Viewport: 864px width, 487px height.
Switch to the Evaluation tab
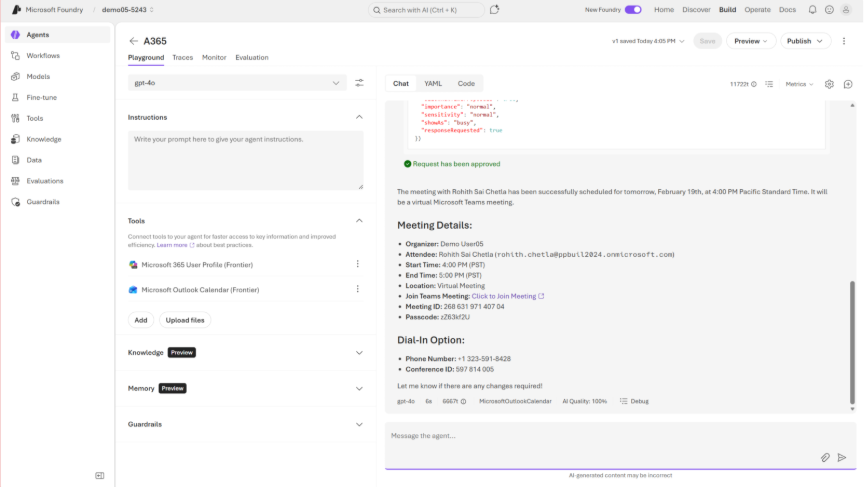[x=252, y=57]
